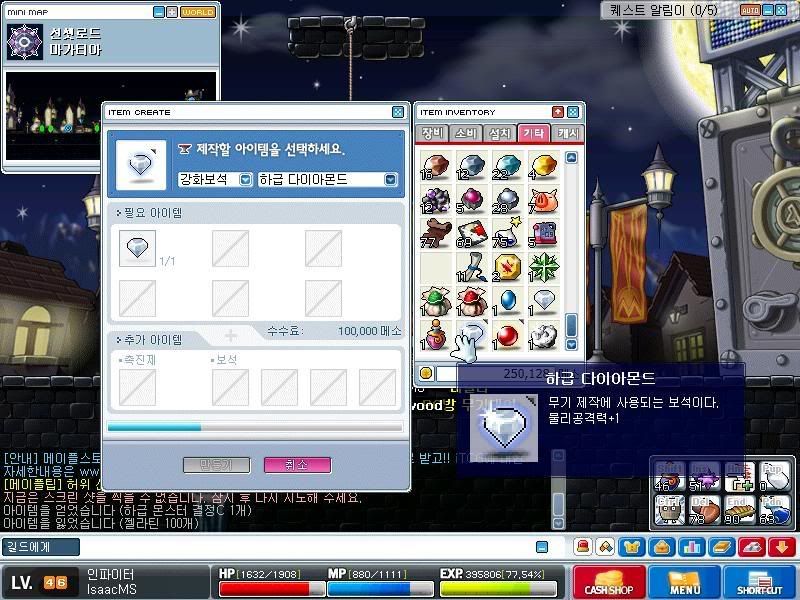The image size is (800, 600).
Task: Select the arcade machine item in inventory
Action: point(543,234)
